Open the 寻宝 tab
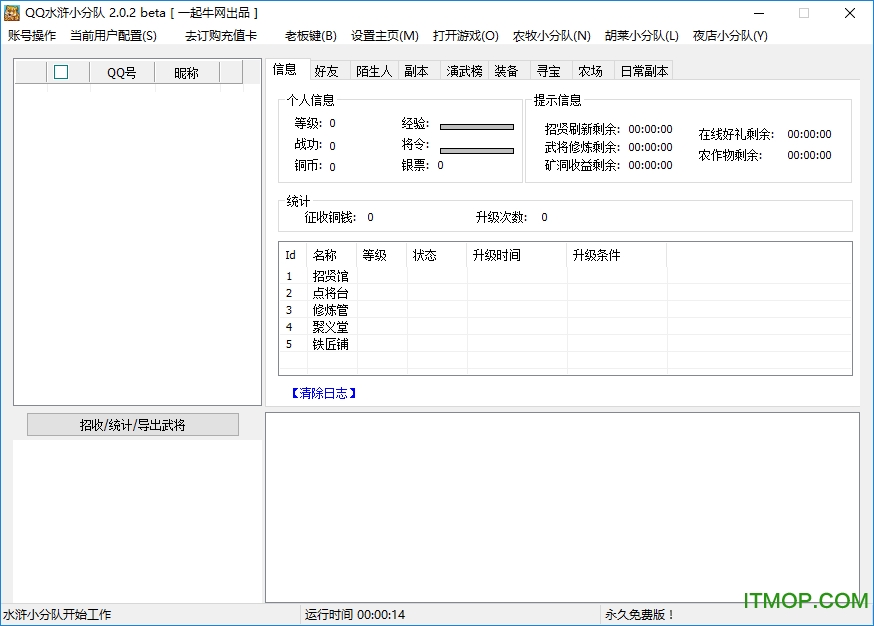Screen dimensions: 874x626 pos(548,71)
